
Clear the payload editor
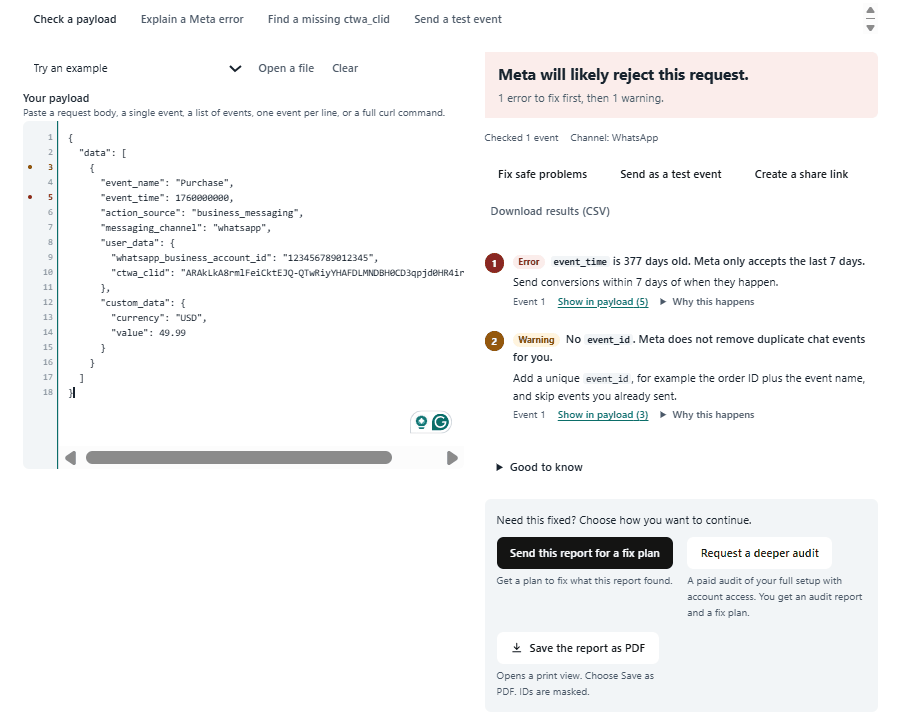(x=345, y=68)
